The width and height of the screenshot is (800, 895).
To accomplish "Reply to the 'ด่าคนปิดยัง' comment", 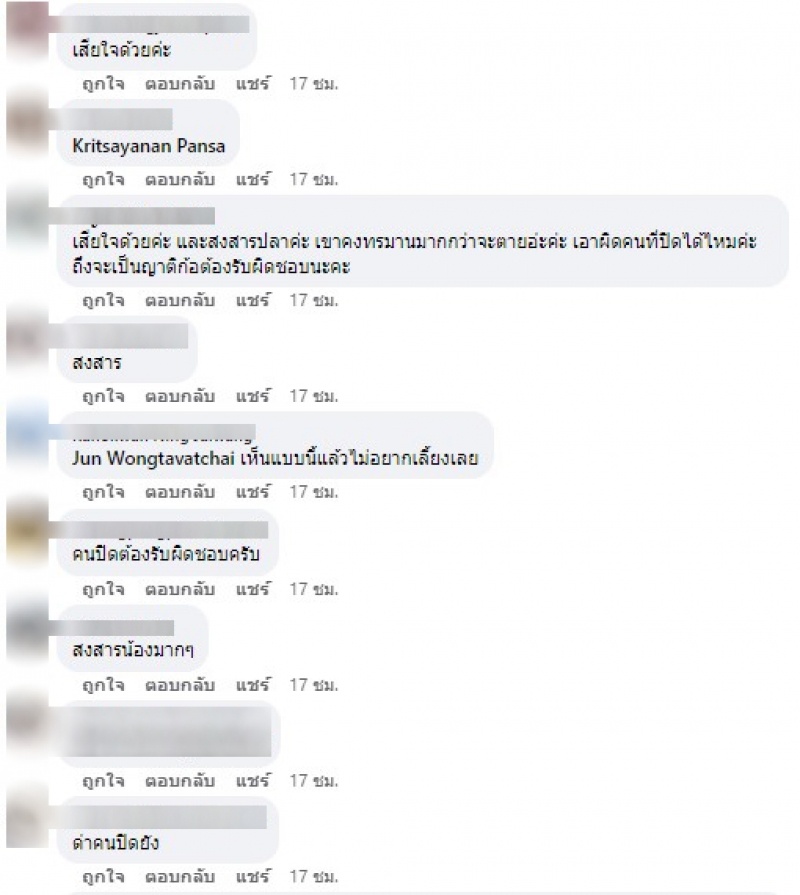I will point(180,876).
